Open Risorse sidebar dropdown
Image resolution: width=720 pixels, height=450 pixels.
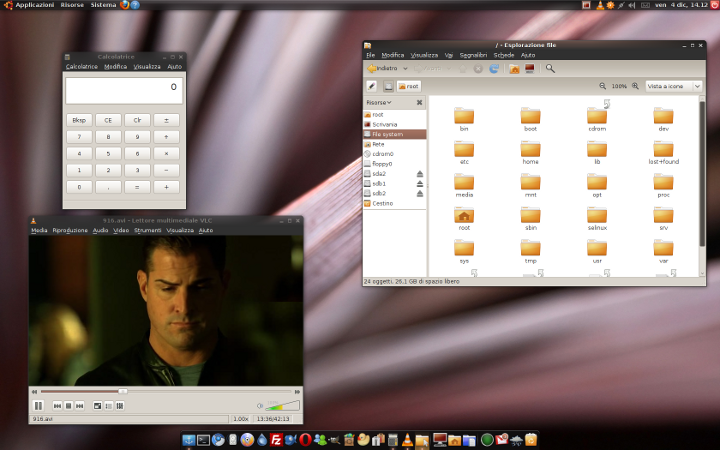379,102
